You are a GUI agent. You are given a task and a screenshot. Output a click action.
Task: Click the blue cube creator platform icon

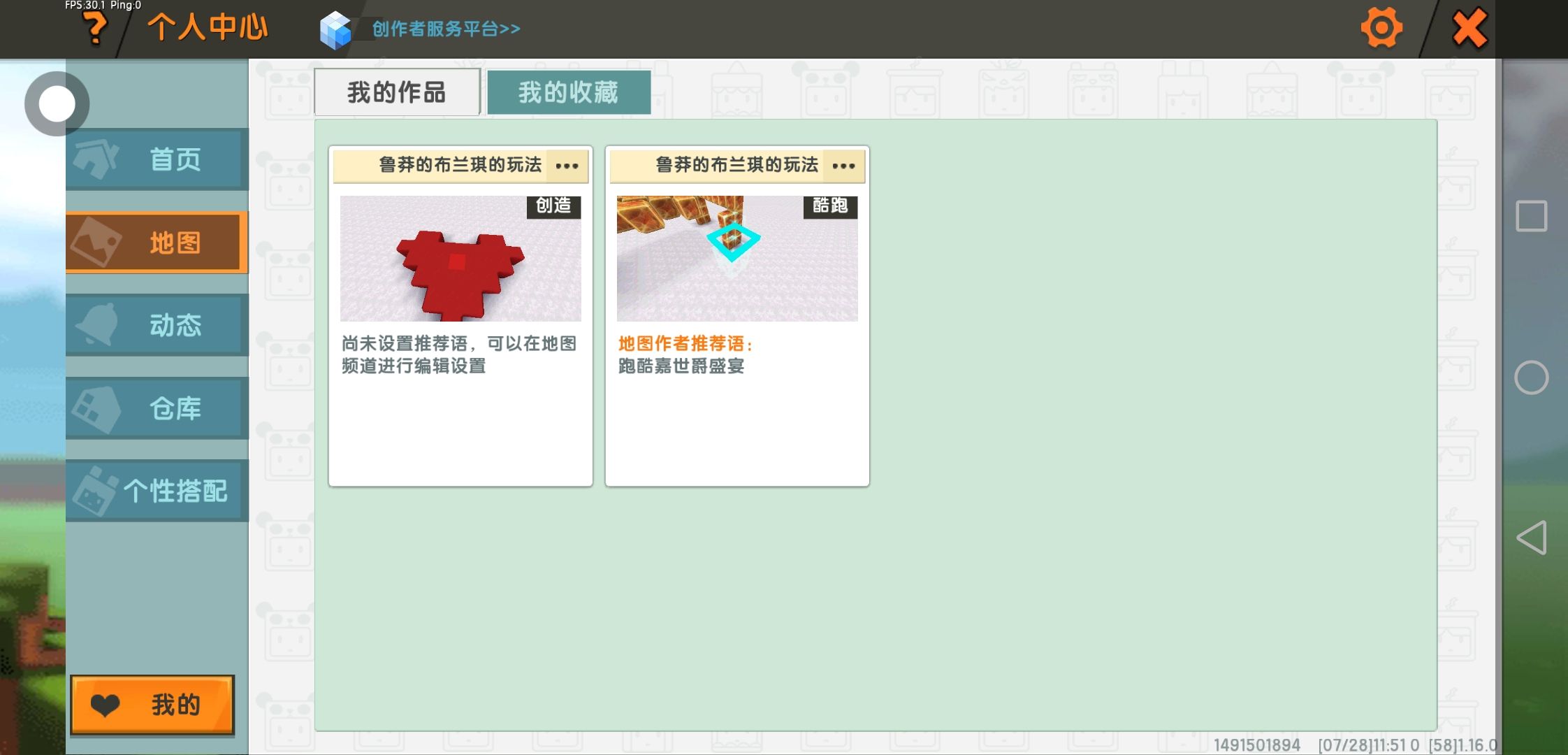(x=335, y=29)
